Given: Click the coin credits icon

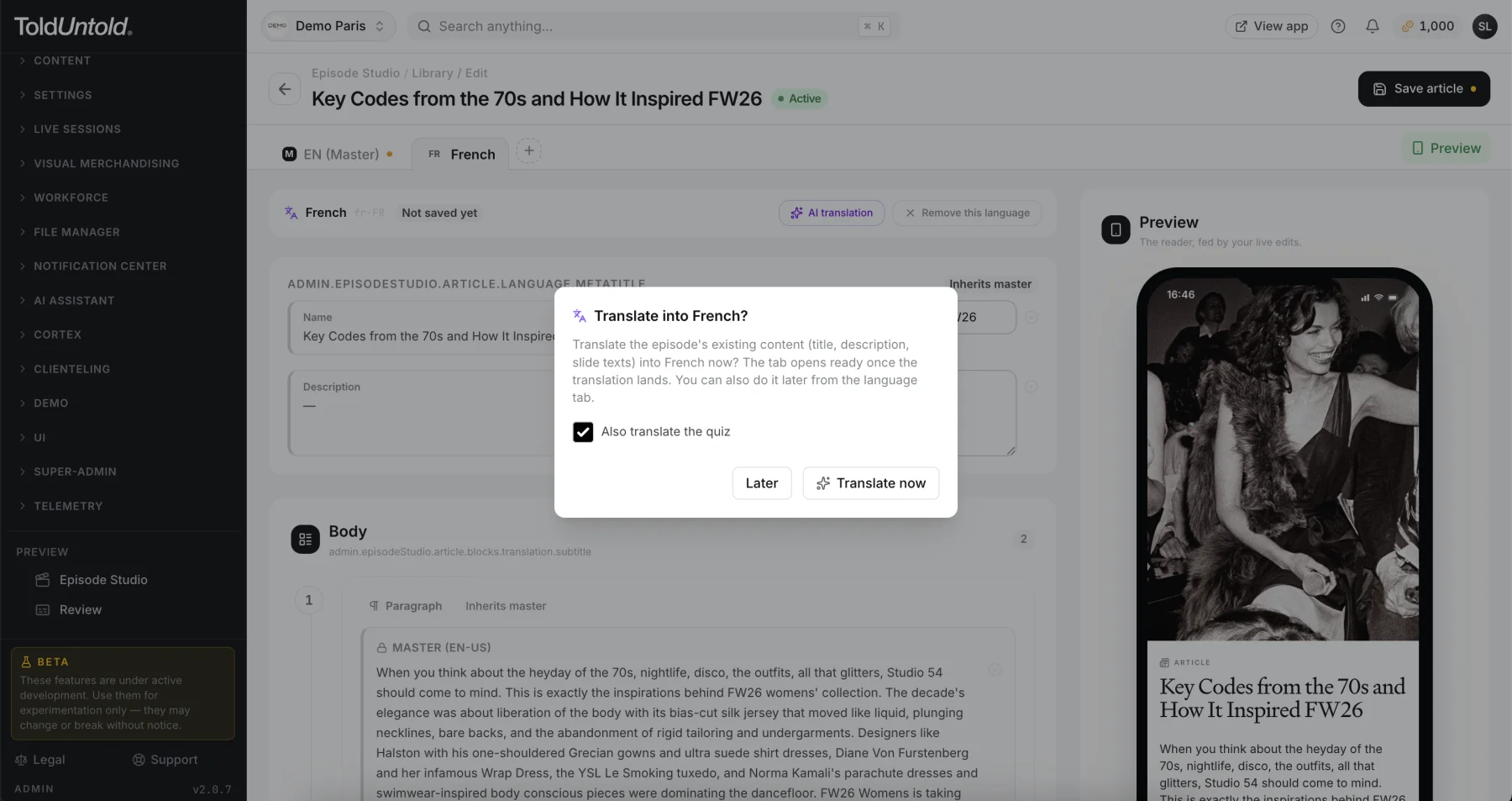Looking at the screenshot, I should [x=1407, y=26].
